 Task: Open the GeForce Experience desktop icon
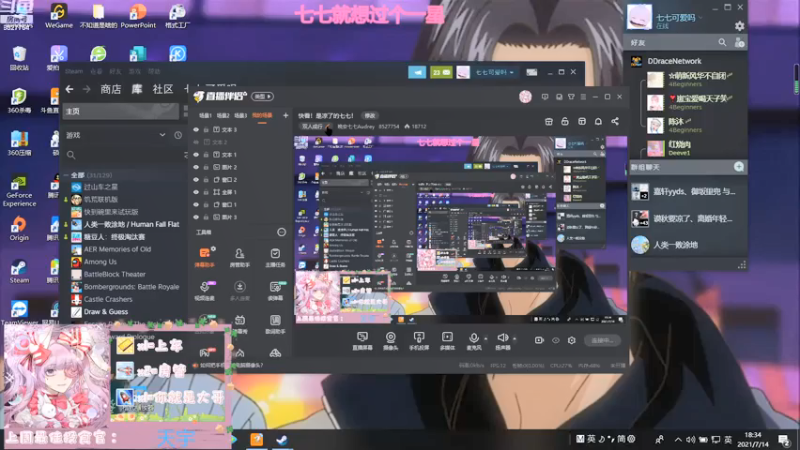click(x=19, y=190)
